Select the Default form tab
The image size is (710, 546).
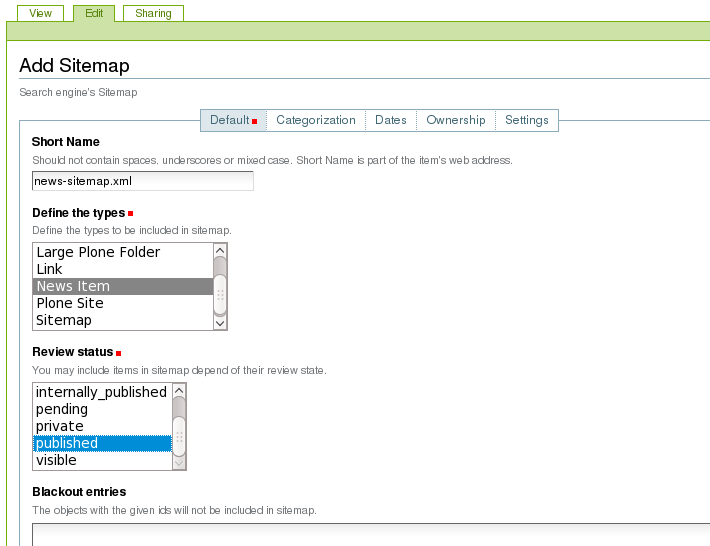[x=230, y=120]
